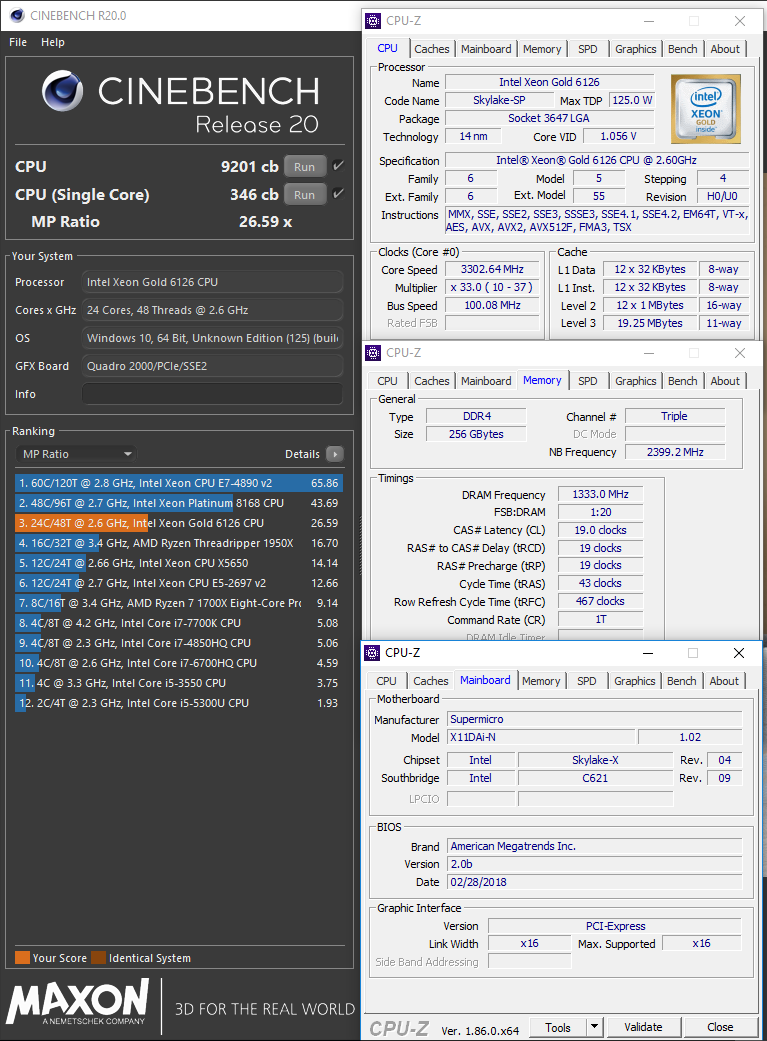767x1041 pixels.
Task: Click the BIOS date 02/28/2018 field
Action: [594, 882]
